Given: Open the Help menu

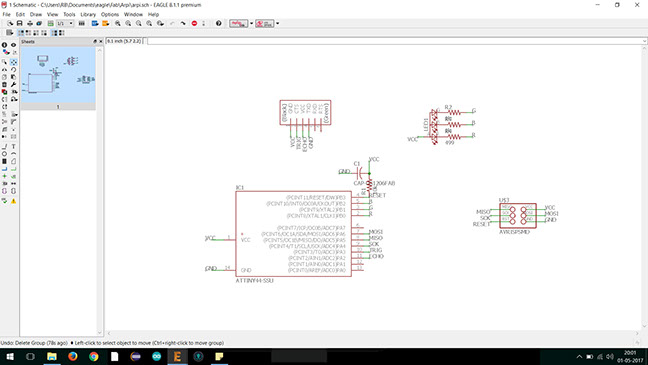Looking at the screenshot, I should tap(153, 14).
